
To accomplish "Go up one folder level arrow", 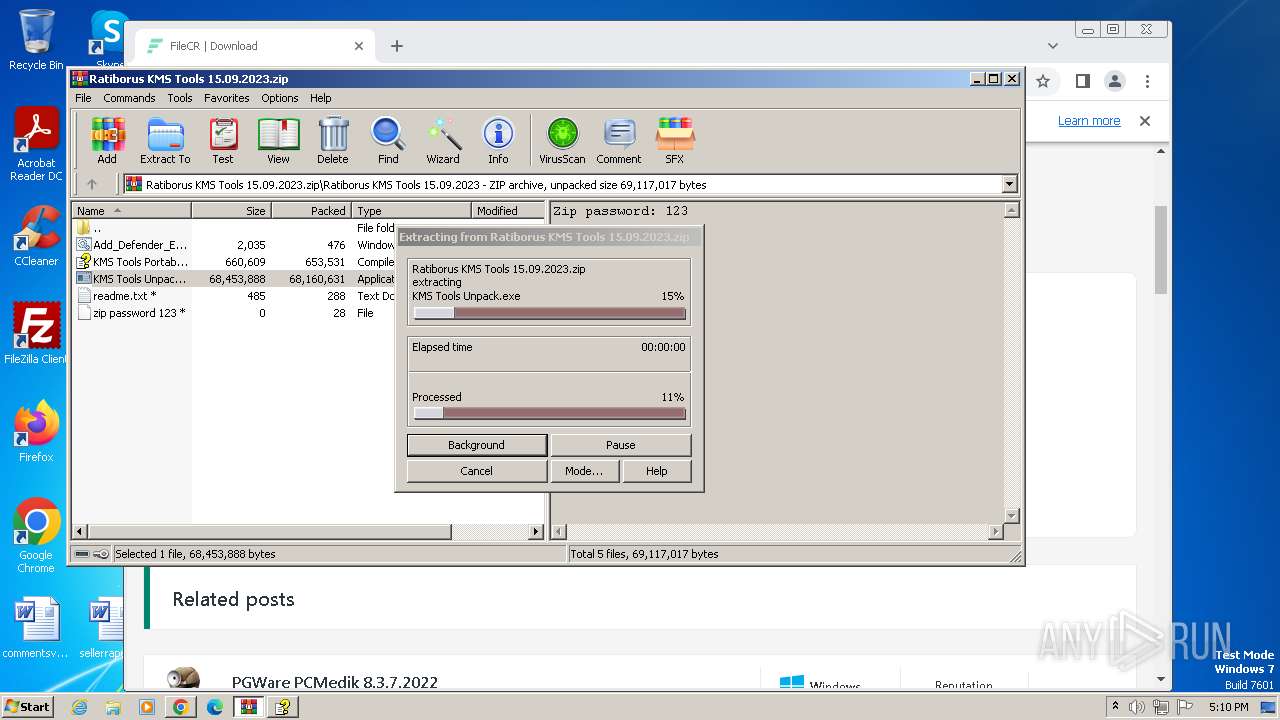I will 92,184.
